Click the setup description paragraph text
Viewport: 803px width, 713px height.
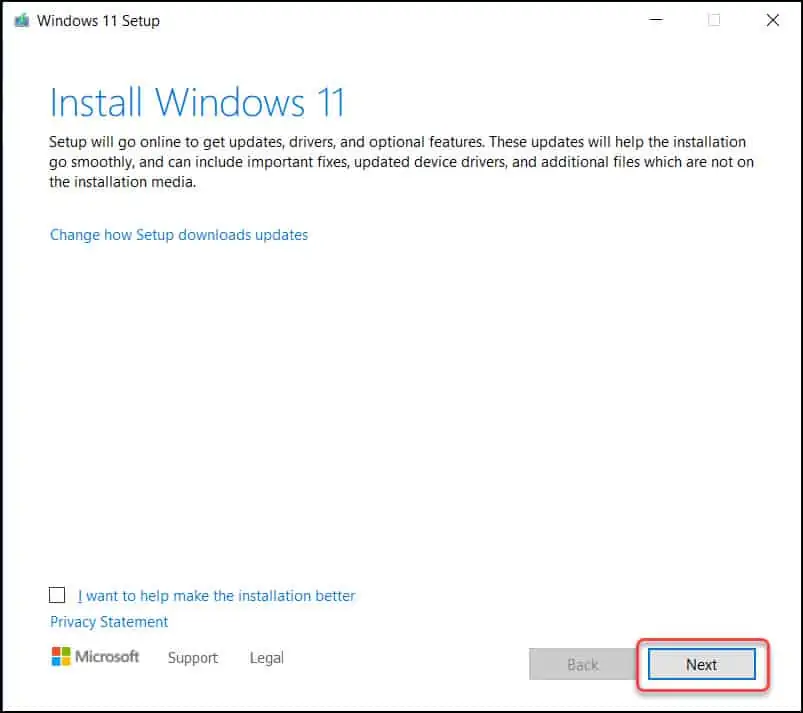(x=401, y=162)
